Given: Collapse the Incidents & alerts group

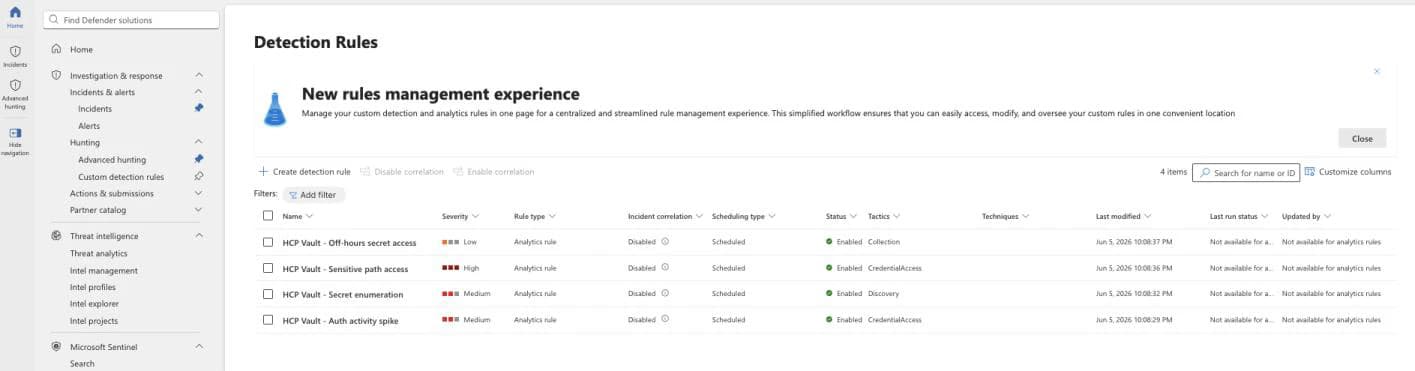Looking at the screenshot, I should (x=199, y=92).
